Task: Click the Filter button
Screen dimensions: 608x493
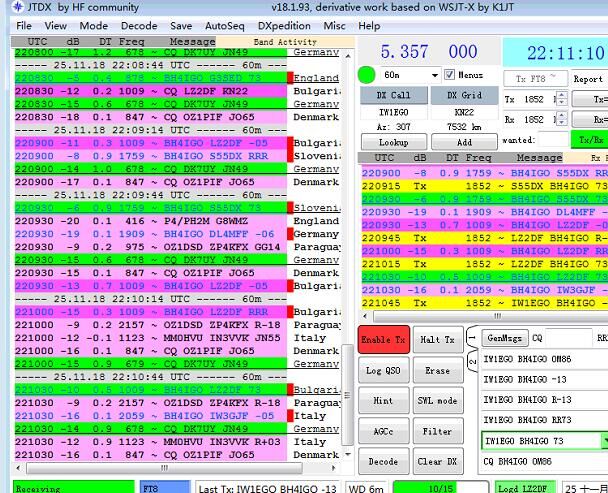Action: [438, 431]
